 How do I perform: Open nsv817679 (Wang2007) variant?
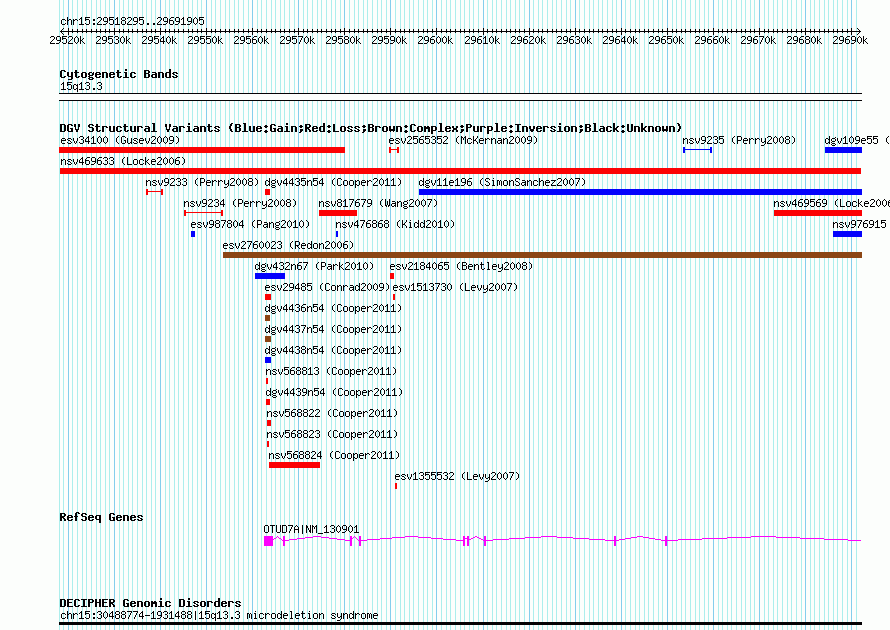click(x=378, y=203)
